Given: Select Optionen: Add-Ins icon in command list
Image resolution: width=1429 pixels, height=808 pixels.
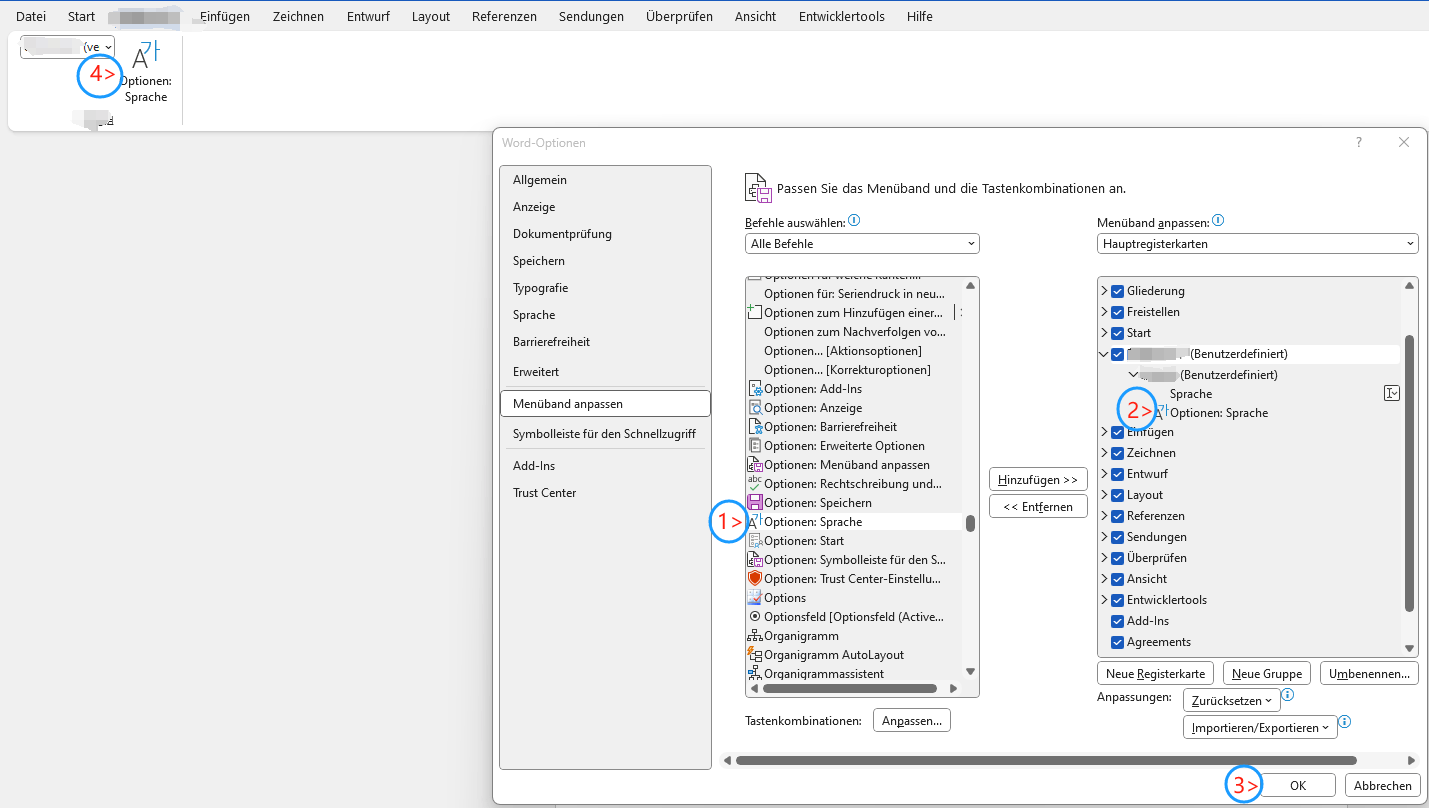Looking at the screenshot, I should [755, 389].
